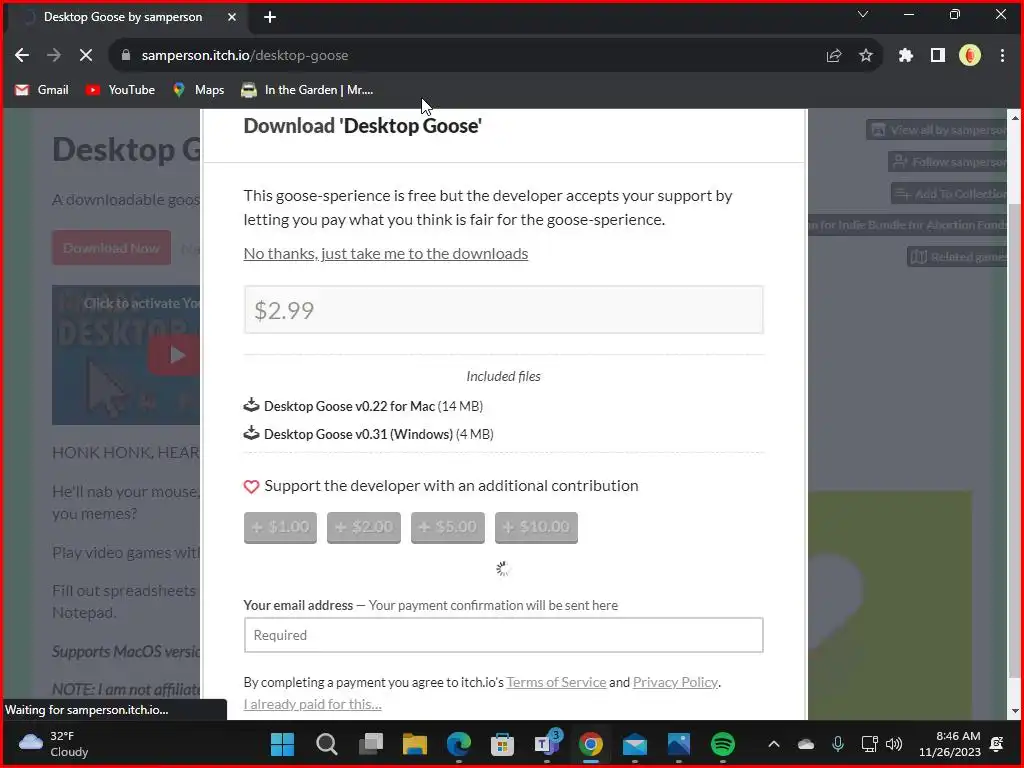Open Photos app from taskbar
1024x768 pixels.
point(679,744)
